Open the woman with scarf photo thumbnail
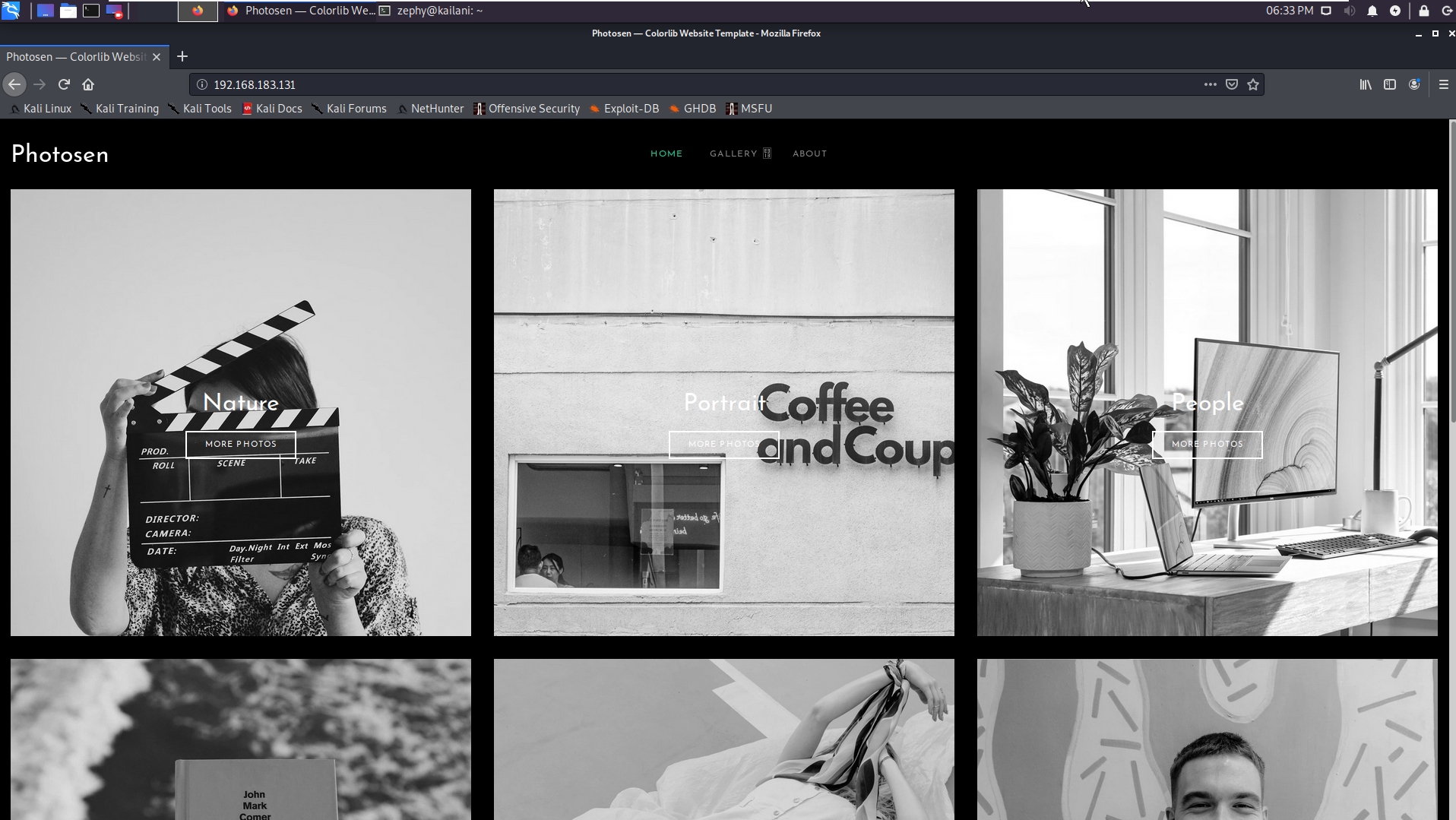Image resolution: width=1456 pixels, height=820 pixels. (x=724, y=739)
